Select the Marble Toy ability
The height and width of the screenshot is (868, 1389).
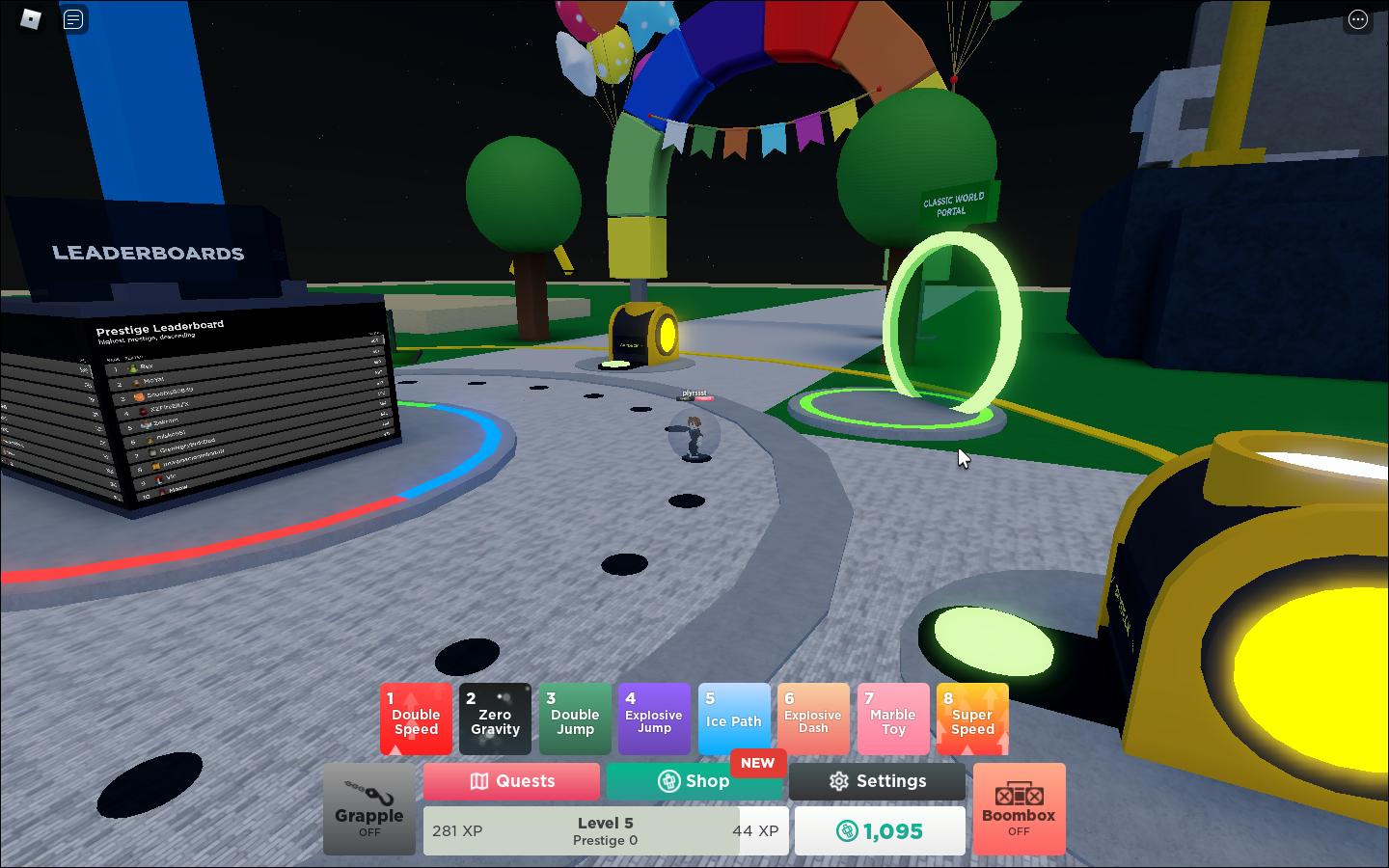[892, 719]
